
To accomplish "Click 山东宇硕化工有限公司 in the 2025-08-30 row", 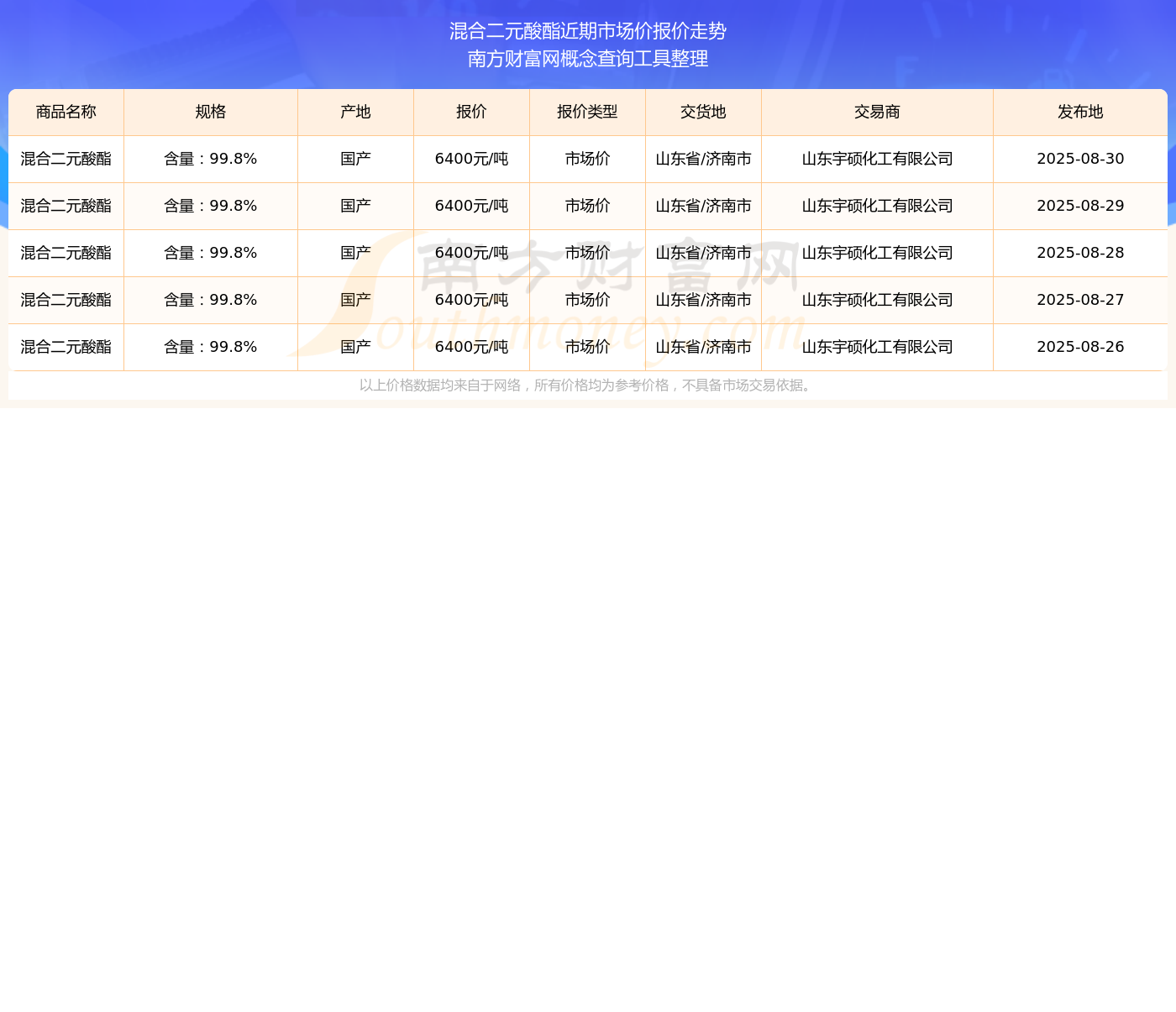I will (x=877, y=160).
